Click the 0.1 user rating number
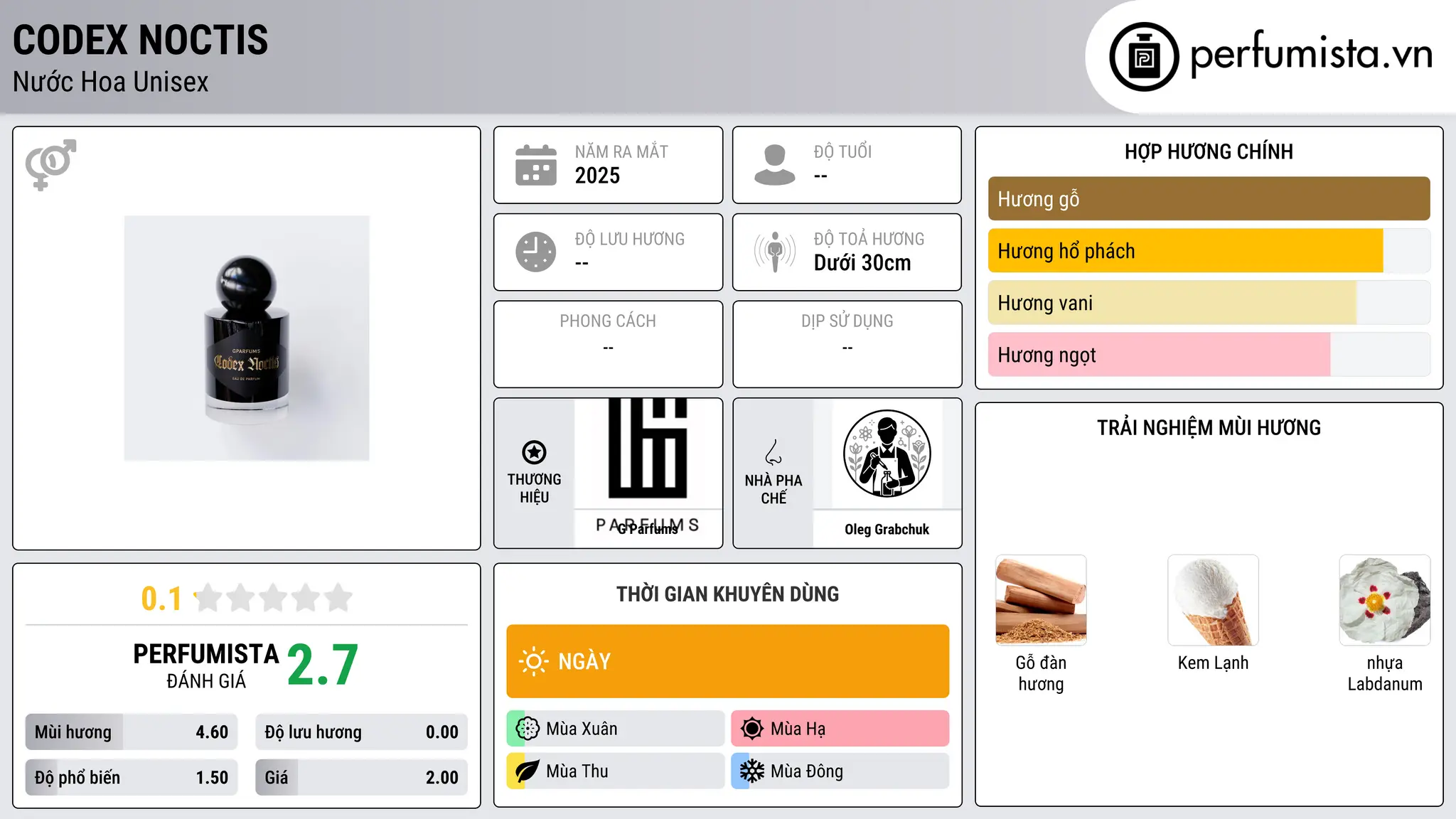The width and height of the screenshot is (1456, 819). pyautogui.click(x=161, y=599)
